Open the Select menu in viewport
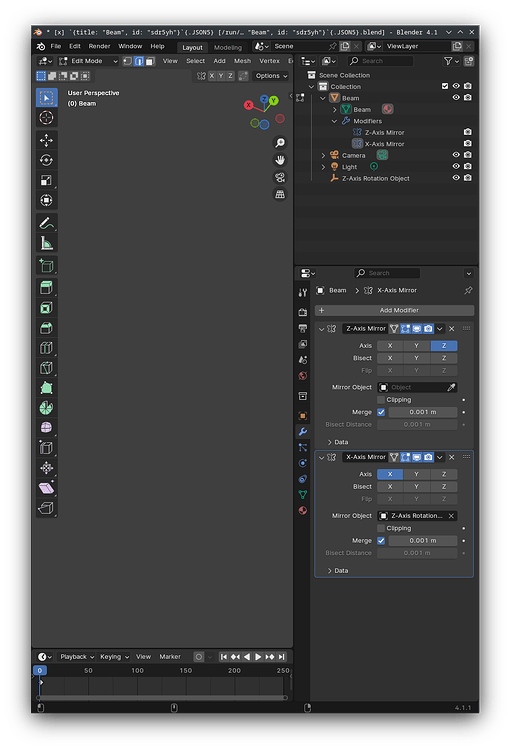Image resolution: width=510 pixels, height=750 pixels. [195, 61]
